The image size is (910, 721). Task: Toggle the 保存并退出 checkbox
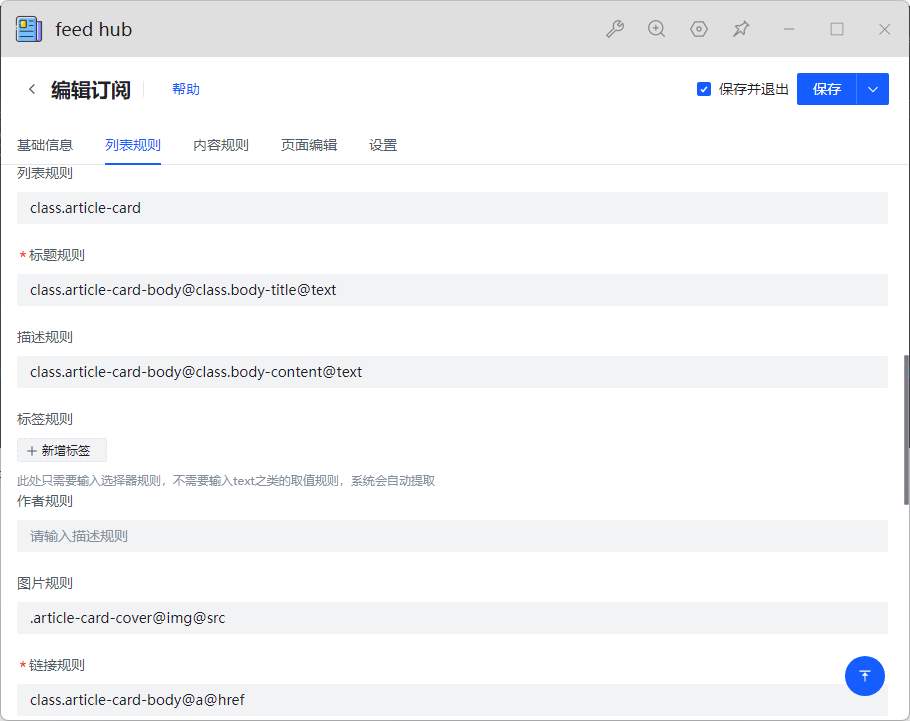point(703,89)
